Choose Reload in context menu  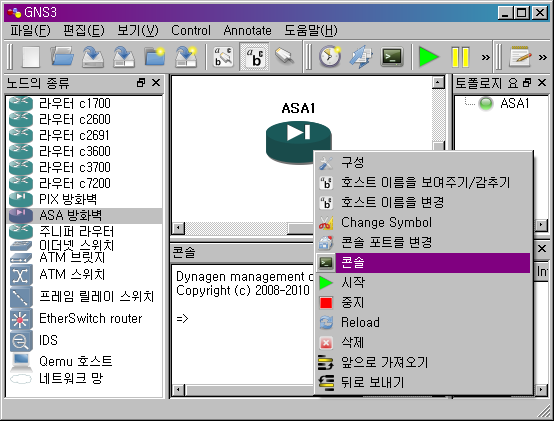click(423, 322)
